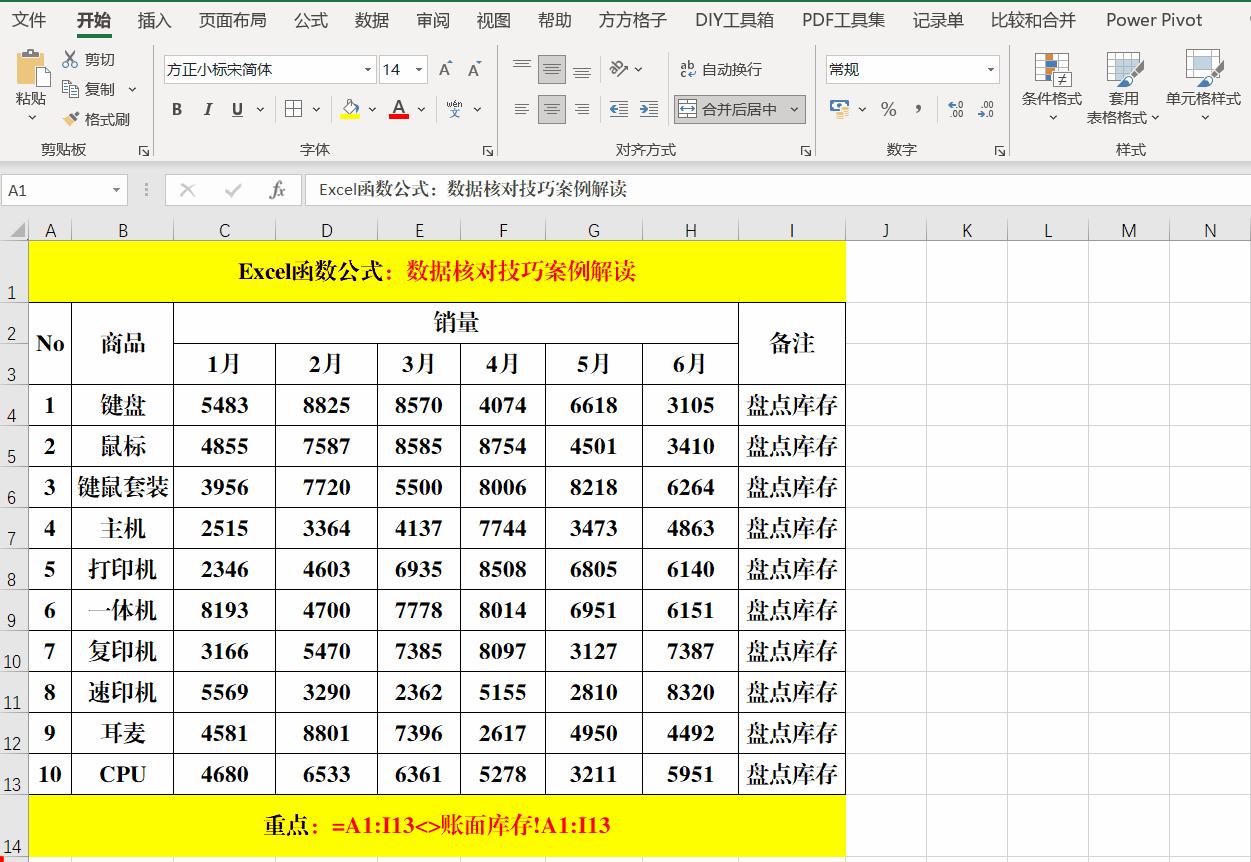Toggle Italic formatting
The height and width of the screenshot is (862, 1251).
point(209,110)
